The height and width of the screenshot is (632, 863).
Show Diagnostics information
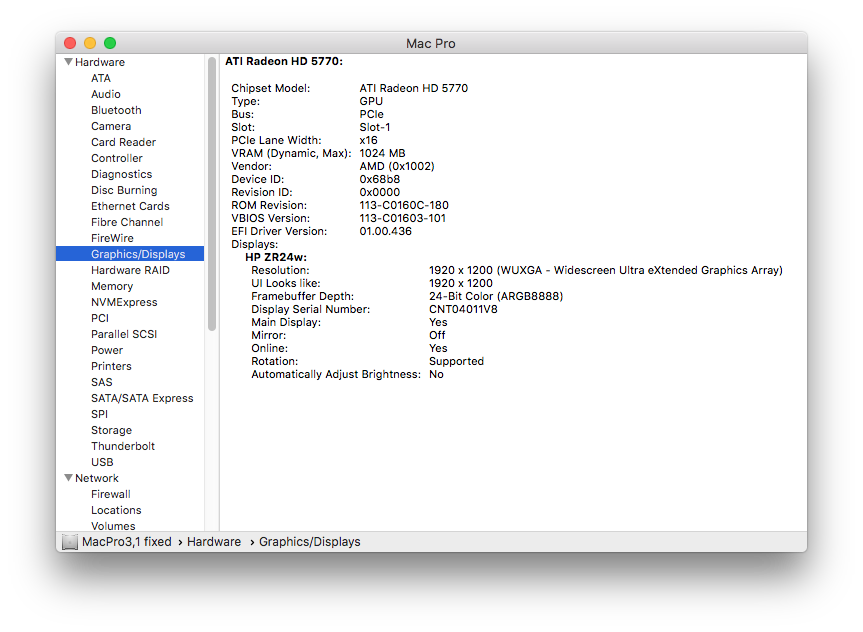tap(122, 174)
